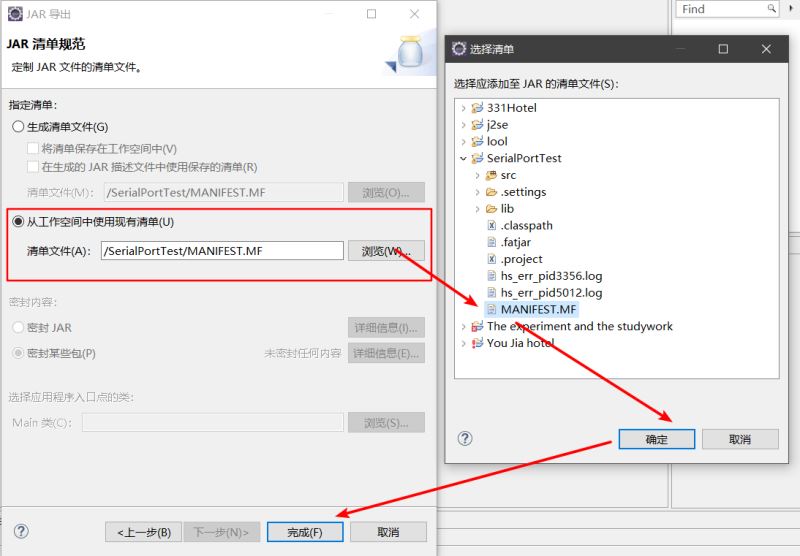Viewport: 800px width, 556px height.
Task: Select the 生成清单文件(G) radio option
Action: click(x=18, y=127)
